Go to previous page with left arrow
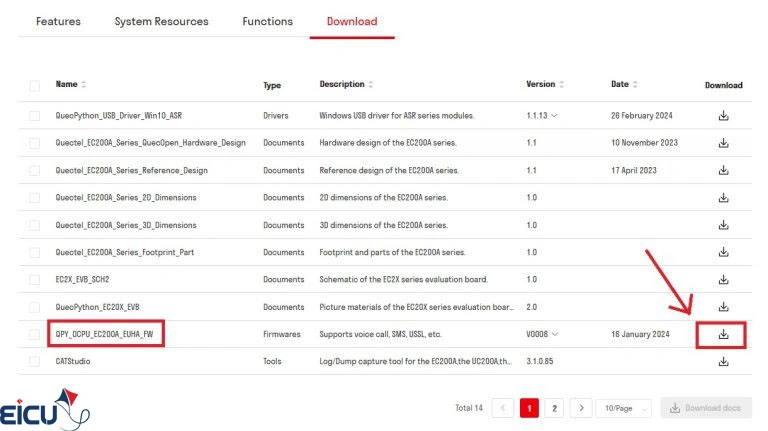This screenshot has height=431, width=768. [x=503, y=408]
